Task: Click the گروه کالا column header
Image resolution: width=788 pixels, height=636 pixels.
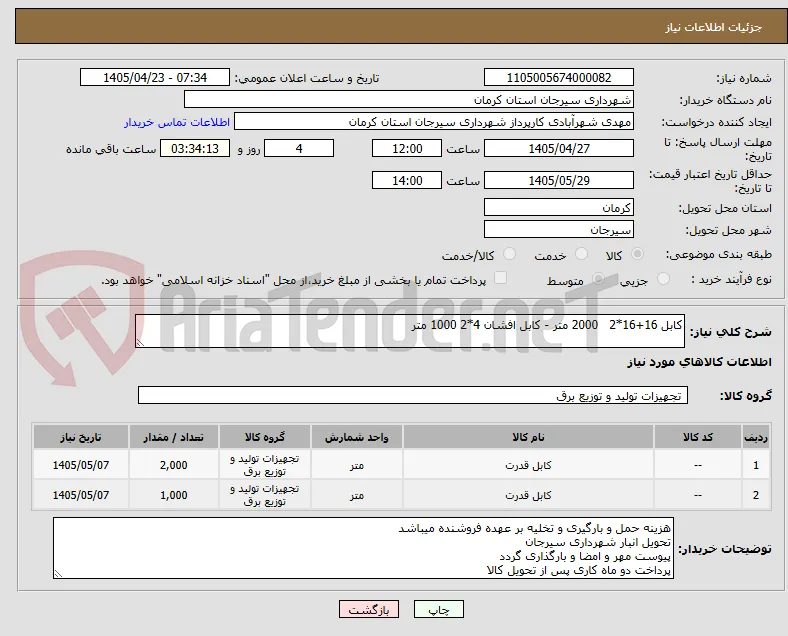Action: click(264, 437)
